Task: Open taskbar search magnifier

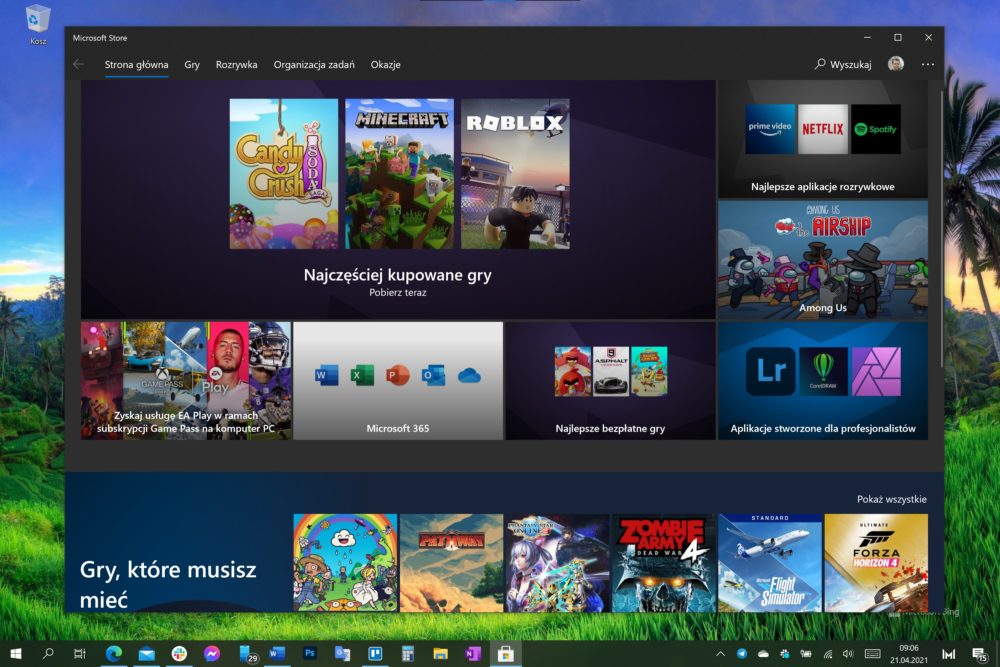Action: tap(48, 654)
